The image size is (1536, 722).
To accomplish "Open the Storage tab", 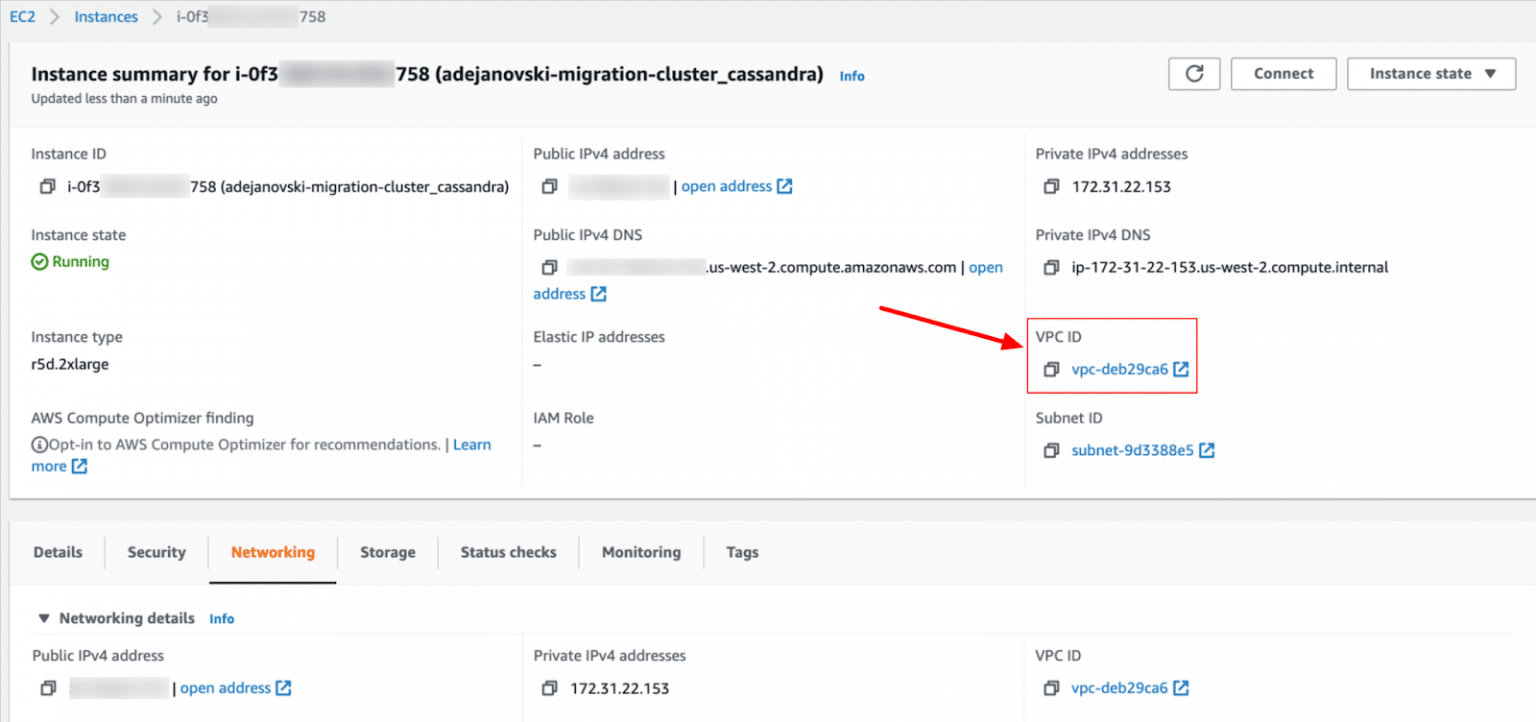I will (x=387, y=552).
